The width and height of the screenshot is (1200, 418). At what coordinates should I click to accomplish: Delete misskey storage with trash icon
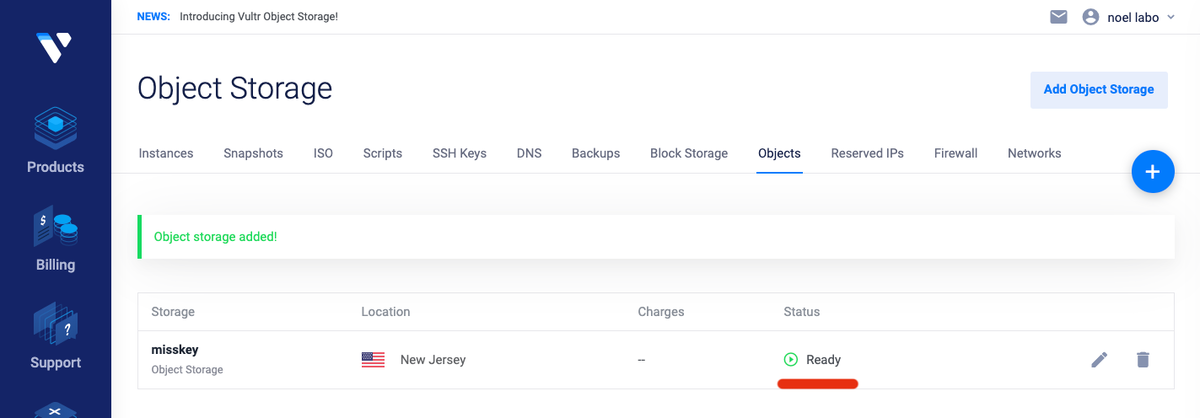click(1143, 359)
